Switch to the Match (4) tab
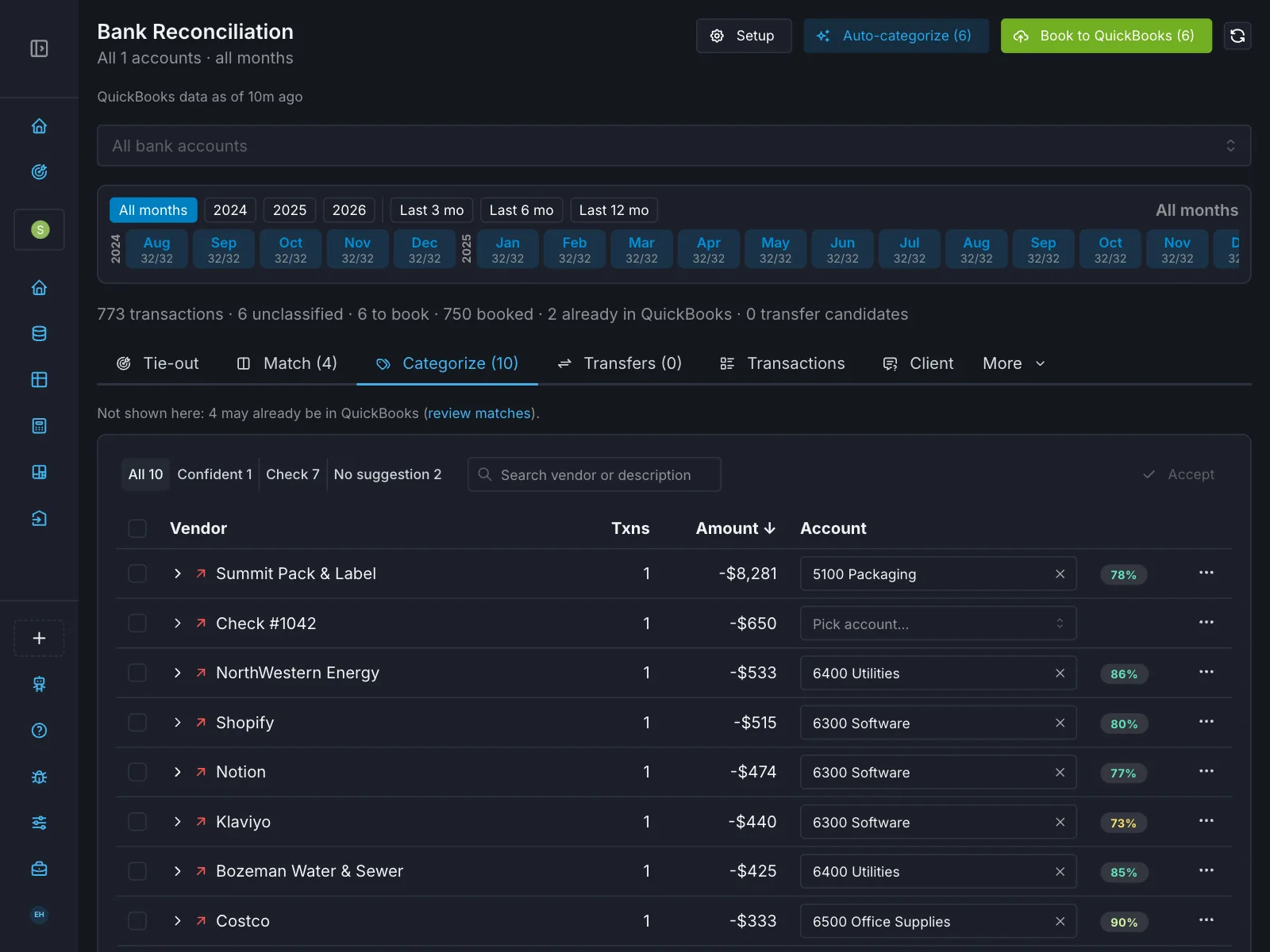 tap(287, 363)
